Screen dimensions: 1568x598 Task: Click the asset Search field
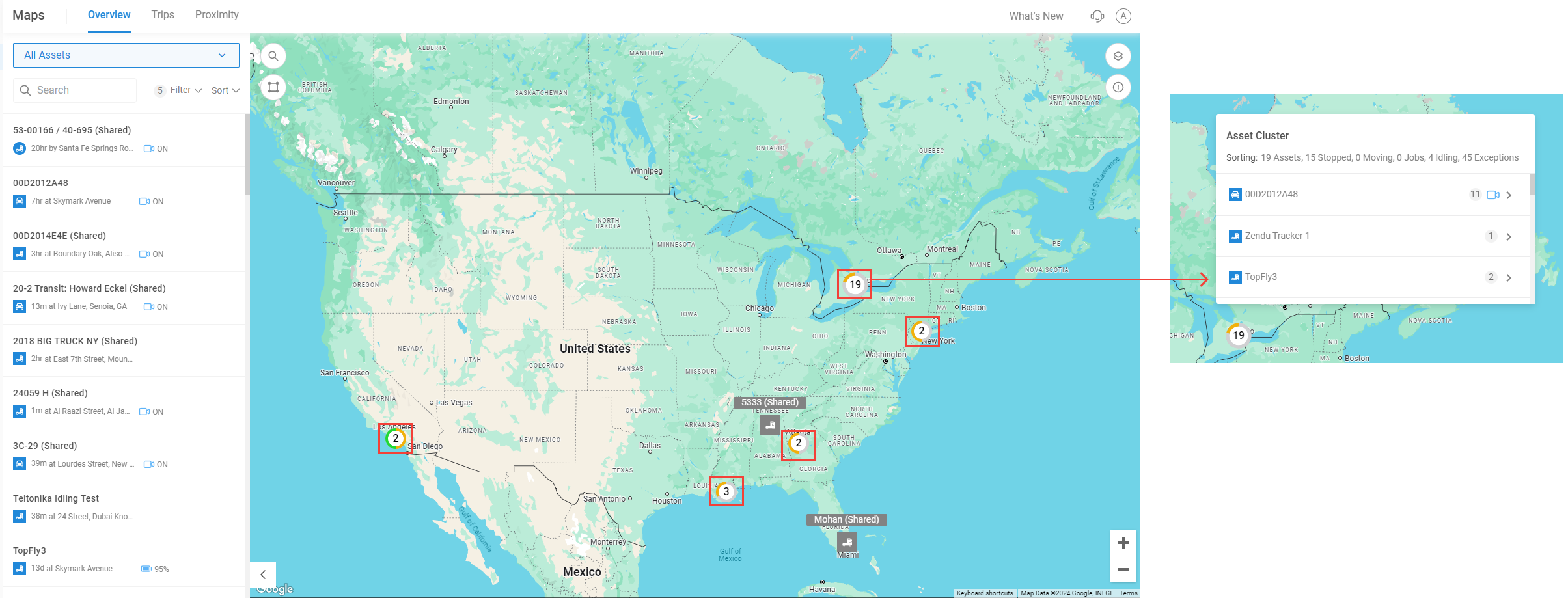point(75,90)
